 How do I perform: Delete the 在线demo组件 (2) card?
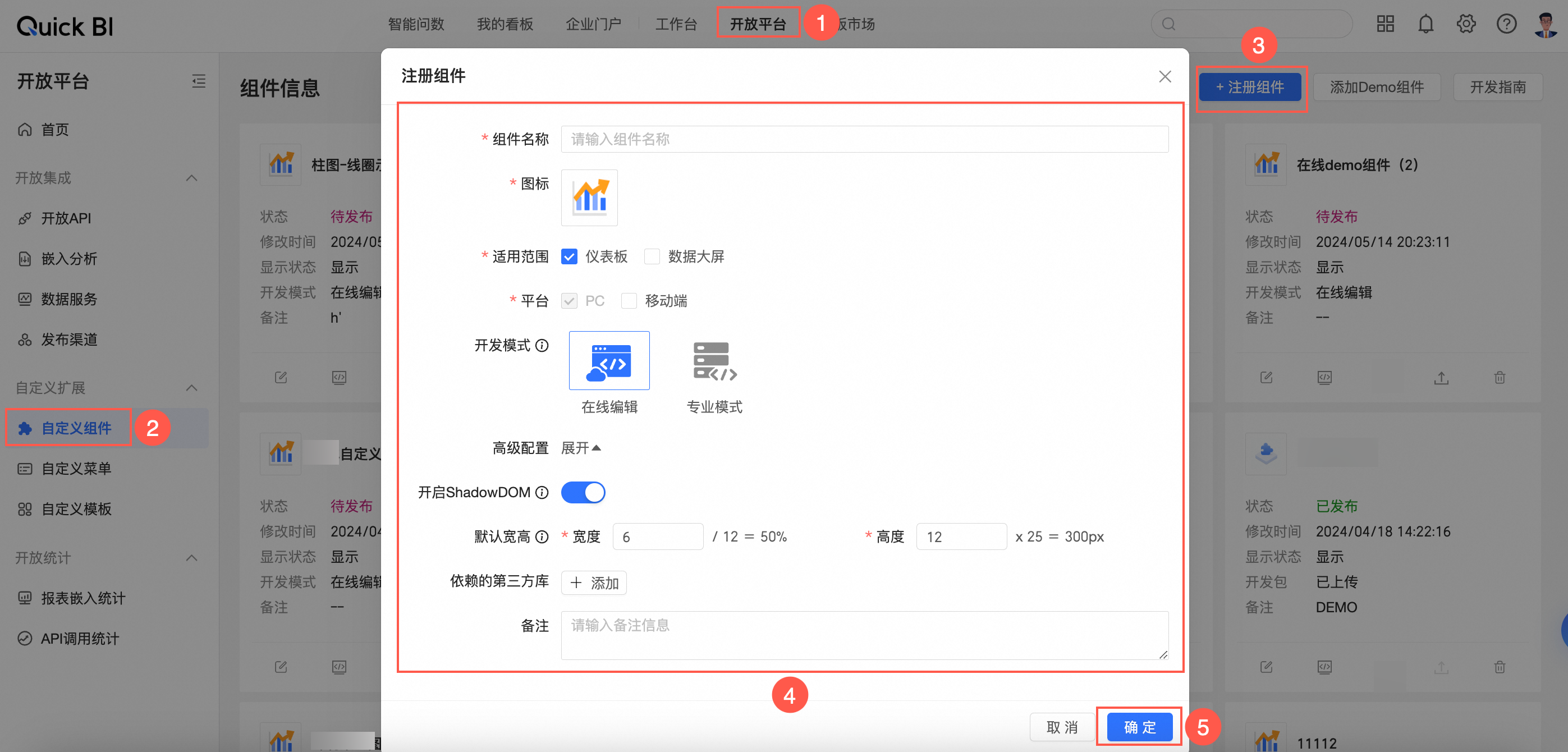pyautogui.click(x=1499, y=378)
